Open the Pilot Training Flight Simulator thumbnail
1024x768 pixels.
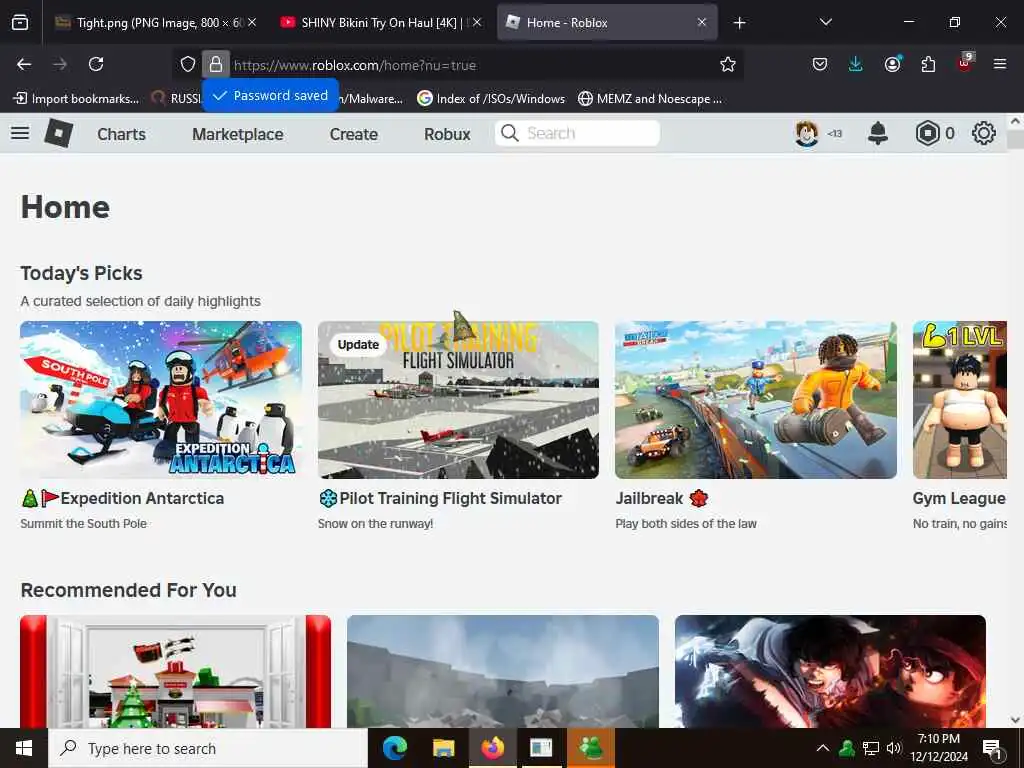(x=458, y=400)
